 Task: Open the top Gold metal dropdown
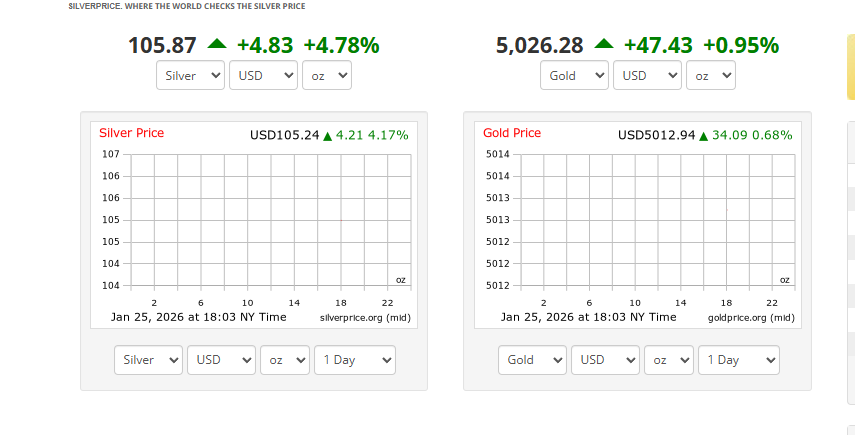(x=574, y=76)
